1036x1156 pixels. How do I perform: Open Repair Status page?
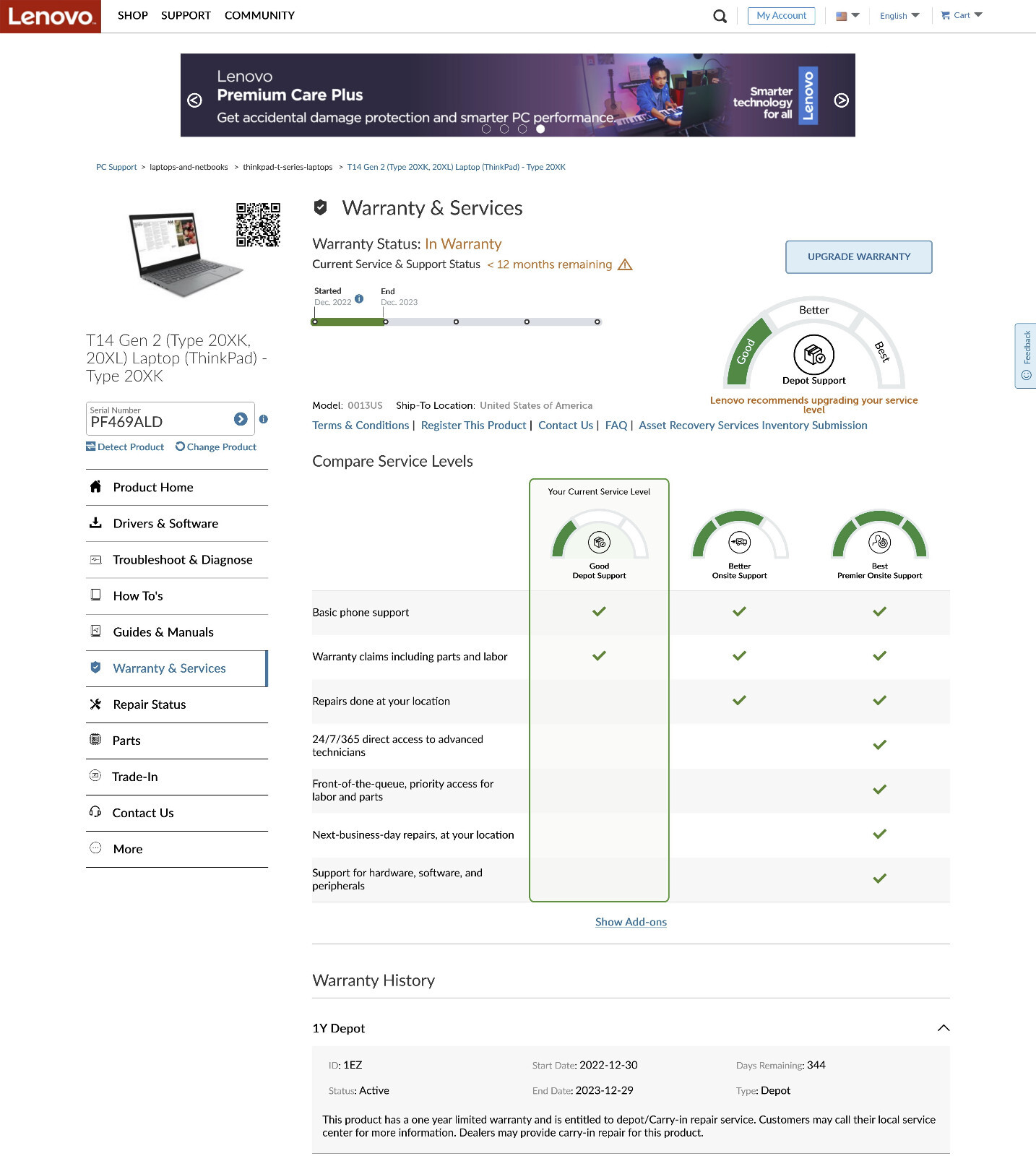pos(177,704)
